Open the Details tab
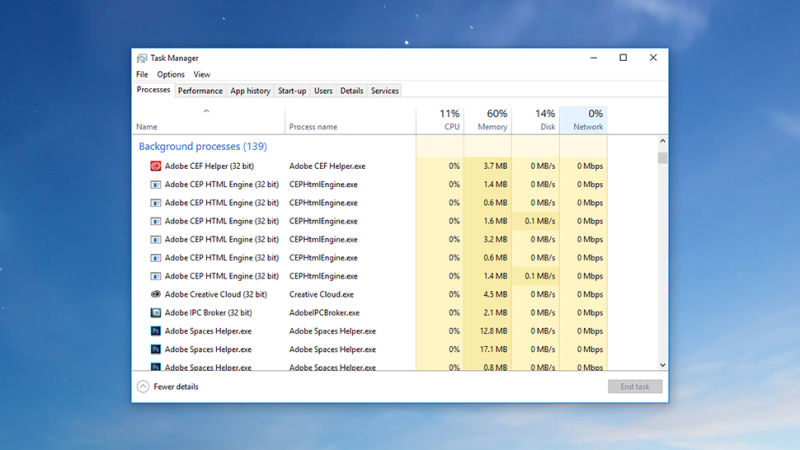This screenshot has height=450, width=800. click(352, 91)
